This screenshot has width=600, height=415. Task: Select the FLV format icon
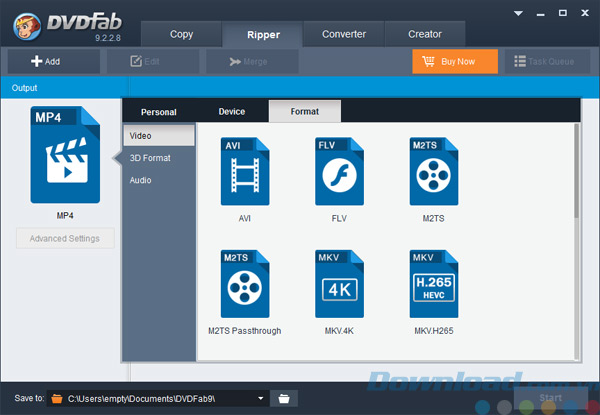(x=339, y=171)
